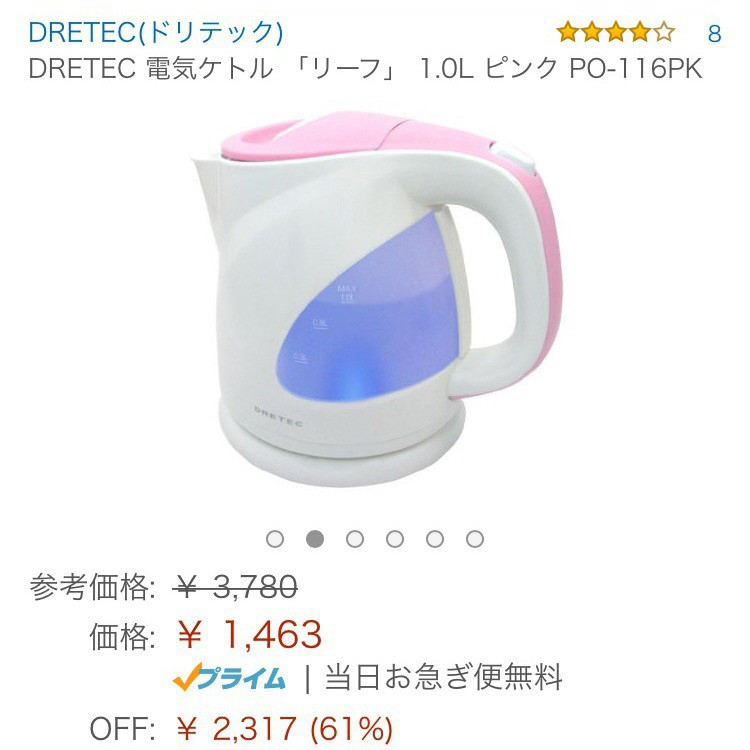Click the empty fifth rating star
This screenshot has height=750, width=750.
point(664,32)
